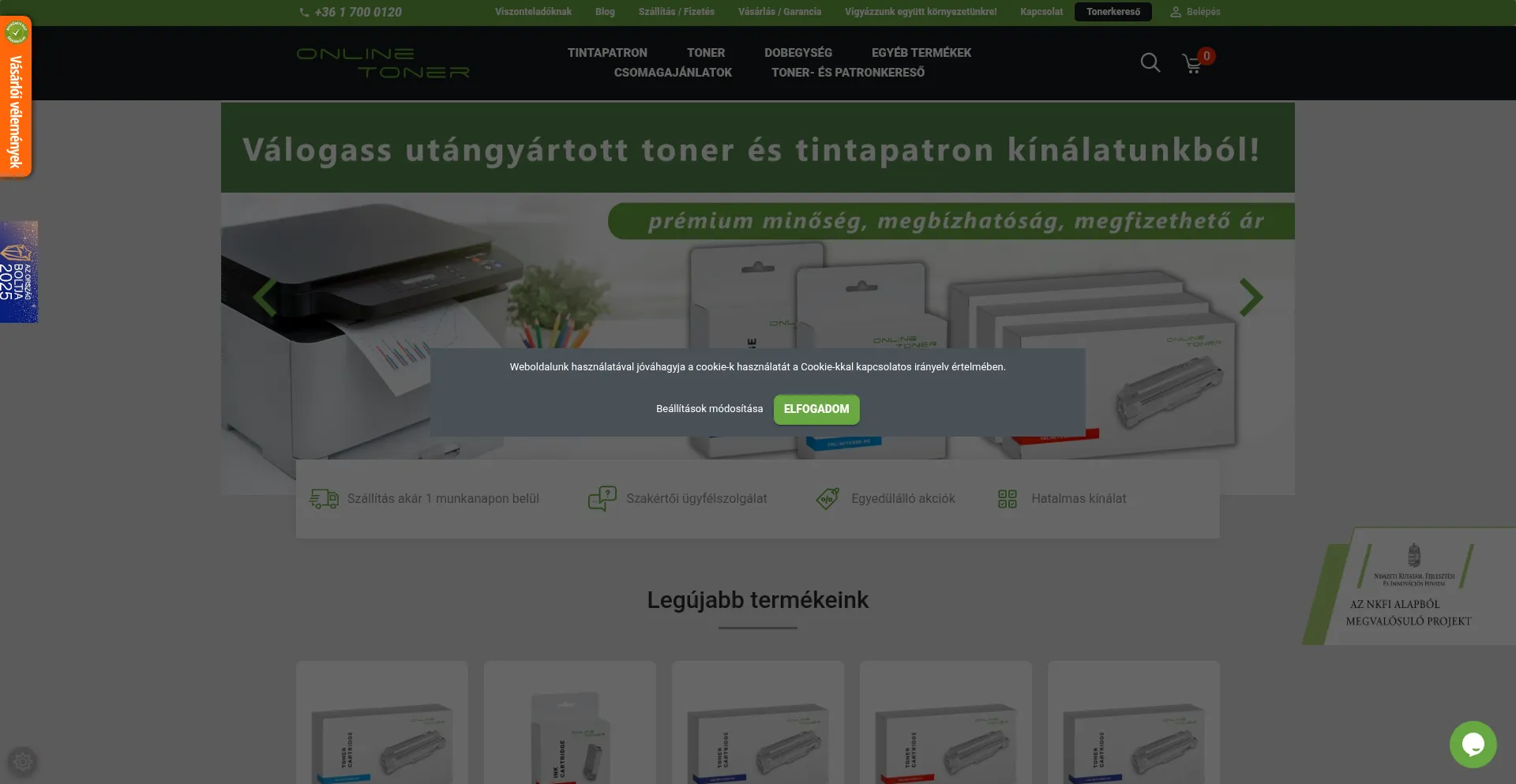Open the Viszonteladóknak link
This screenshot has width=1516, height=784.
(x=533, y=12)
